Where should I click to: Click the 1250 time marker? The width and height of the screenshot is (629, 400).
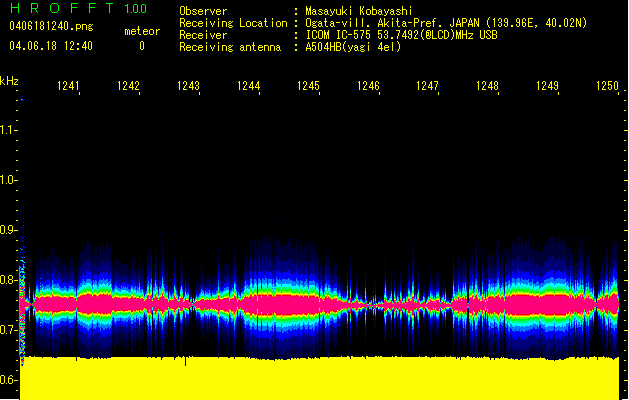point(607,87)
